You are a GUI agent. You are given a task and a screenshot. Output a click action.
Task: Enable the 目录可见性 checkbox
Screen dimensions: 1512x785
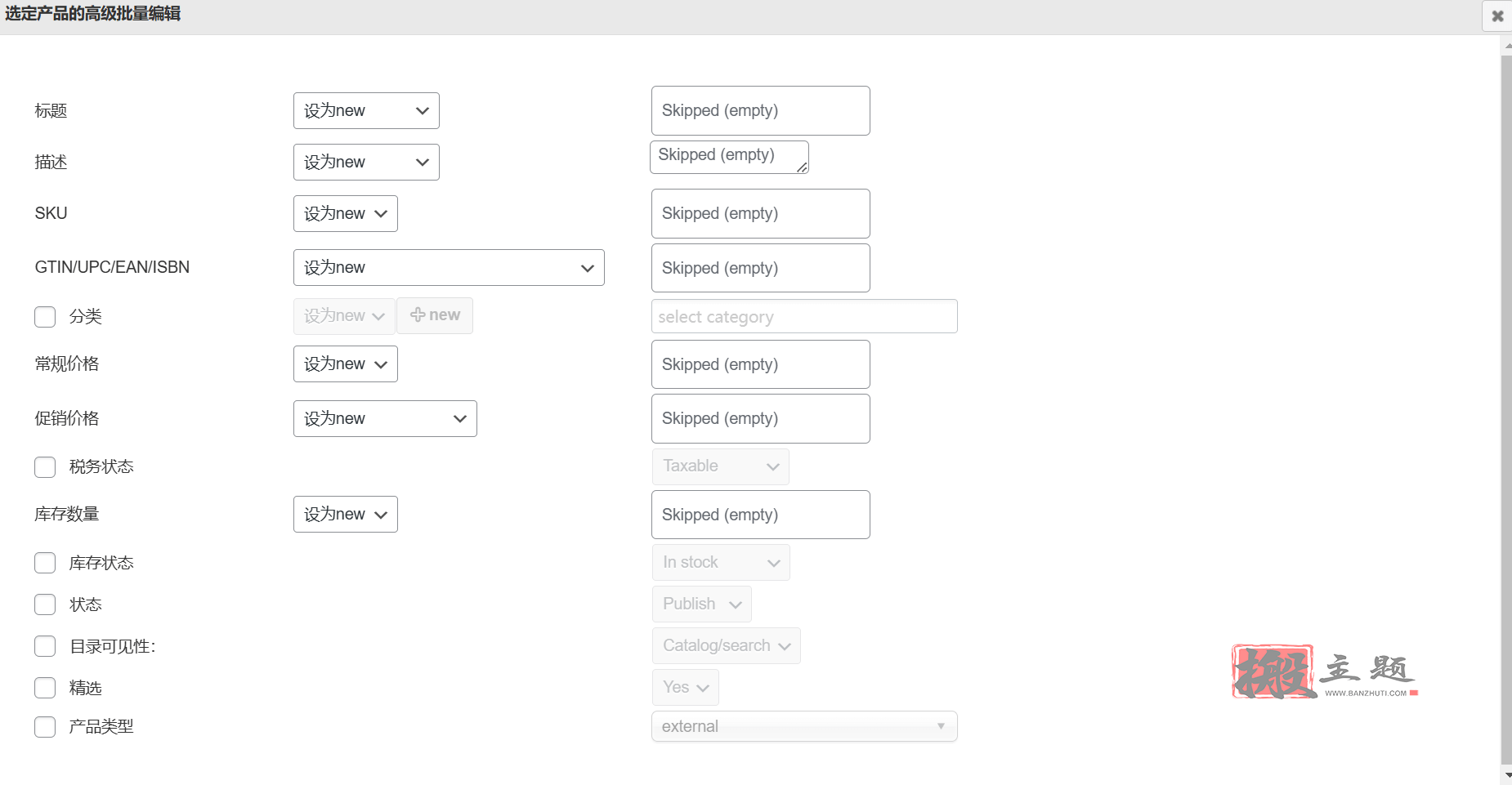[x=45, y=646]
